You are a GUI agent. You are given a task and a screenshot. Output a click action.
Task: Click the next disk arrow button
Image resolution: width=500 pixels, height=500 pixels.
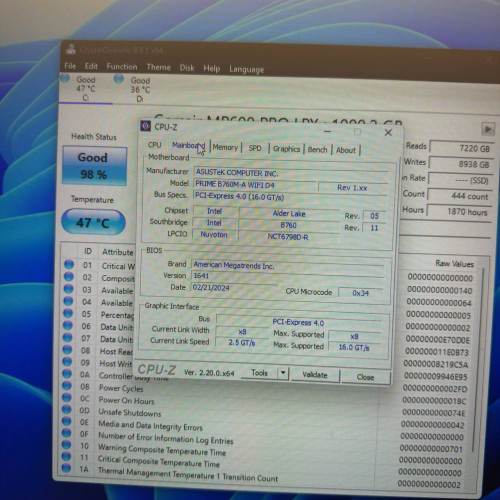488,129
